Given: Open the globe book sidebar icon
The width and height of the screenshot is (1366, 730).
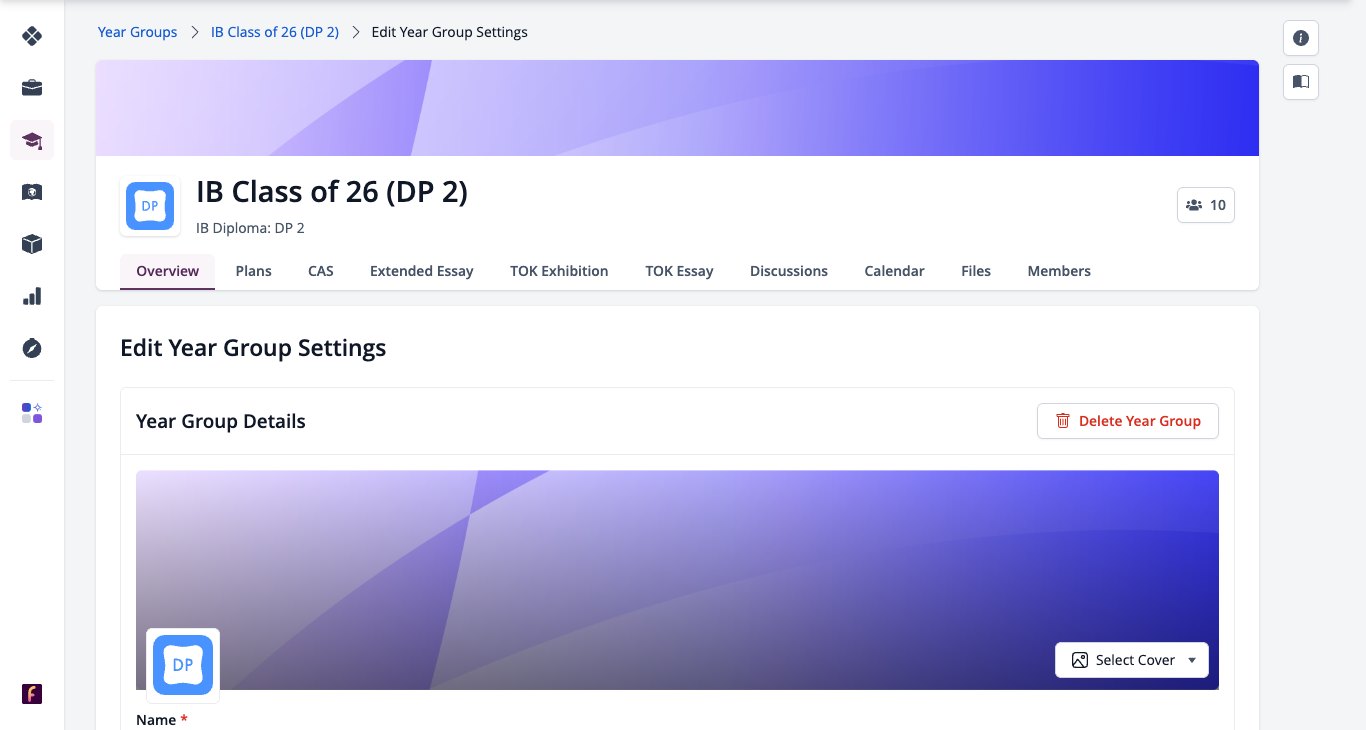Looking at the screenshot, I should tap(32, 192).
